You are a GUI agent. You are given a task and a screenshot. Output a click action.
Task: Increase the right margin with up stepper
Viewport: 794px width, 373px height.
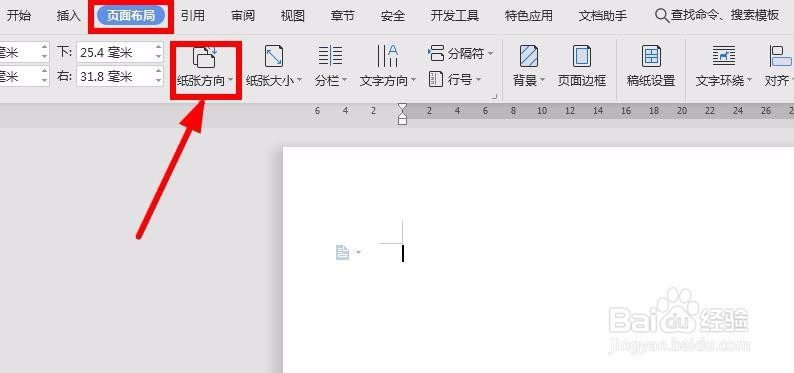[159, 72]
